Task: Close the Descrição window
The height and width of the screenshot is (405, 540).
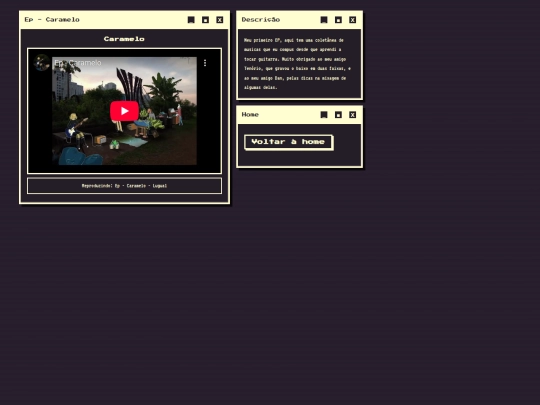Action: tap(352, 20)
